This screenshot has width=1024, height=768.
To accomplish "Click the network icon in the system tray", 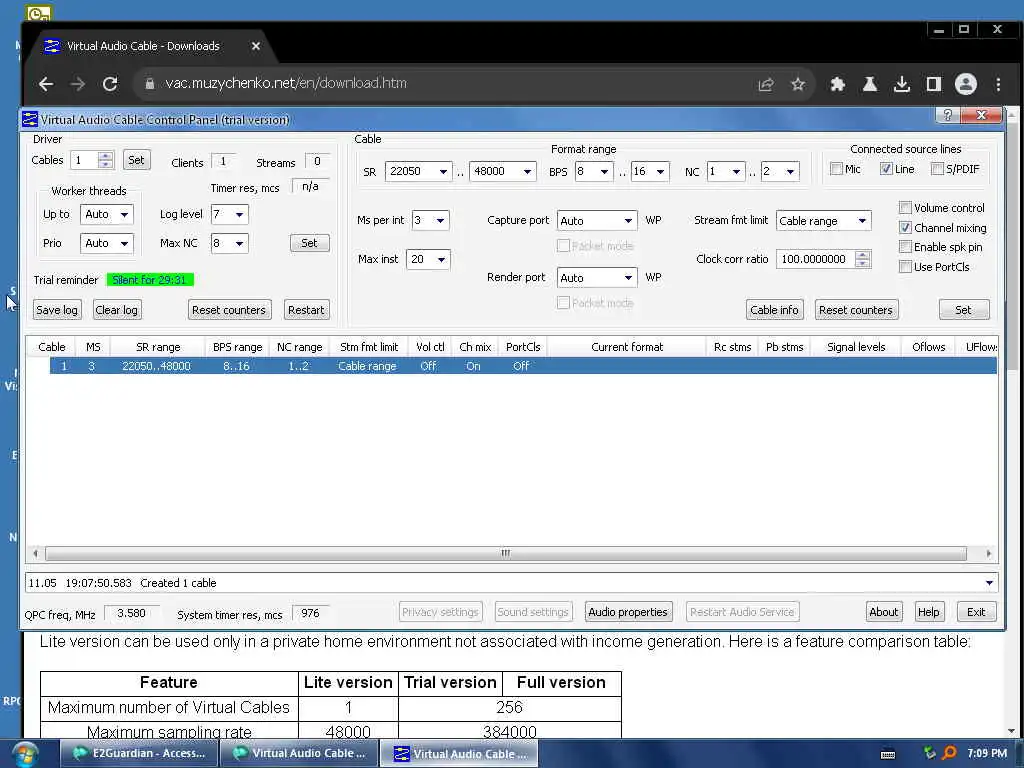I will coord(930,753).
